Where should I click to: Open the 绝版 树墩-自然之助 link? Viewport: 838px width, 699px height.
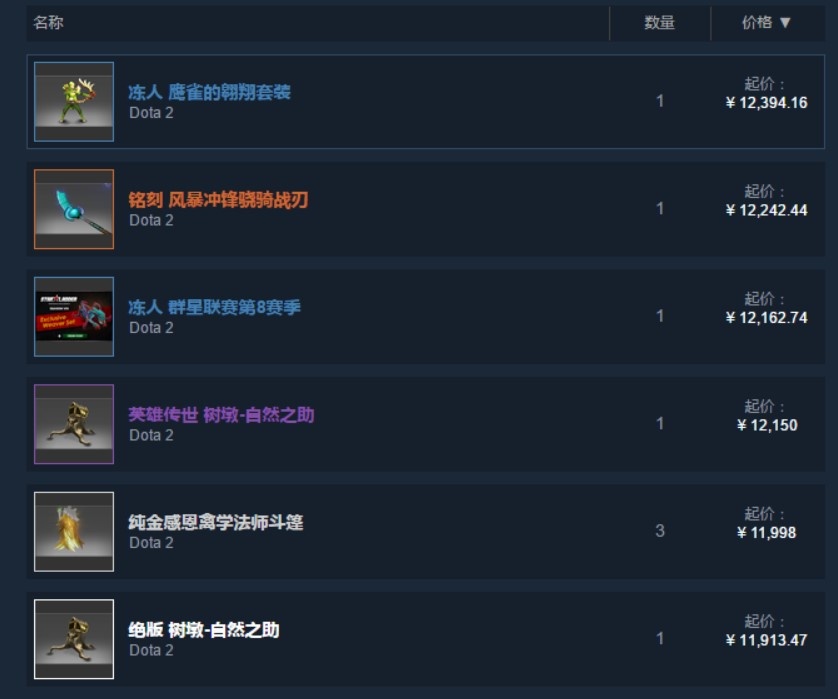click(x=204, y=630)
